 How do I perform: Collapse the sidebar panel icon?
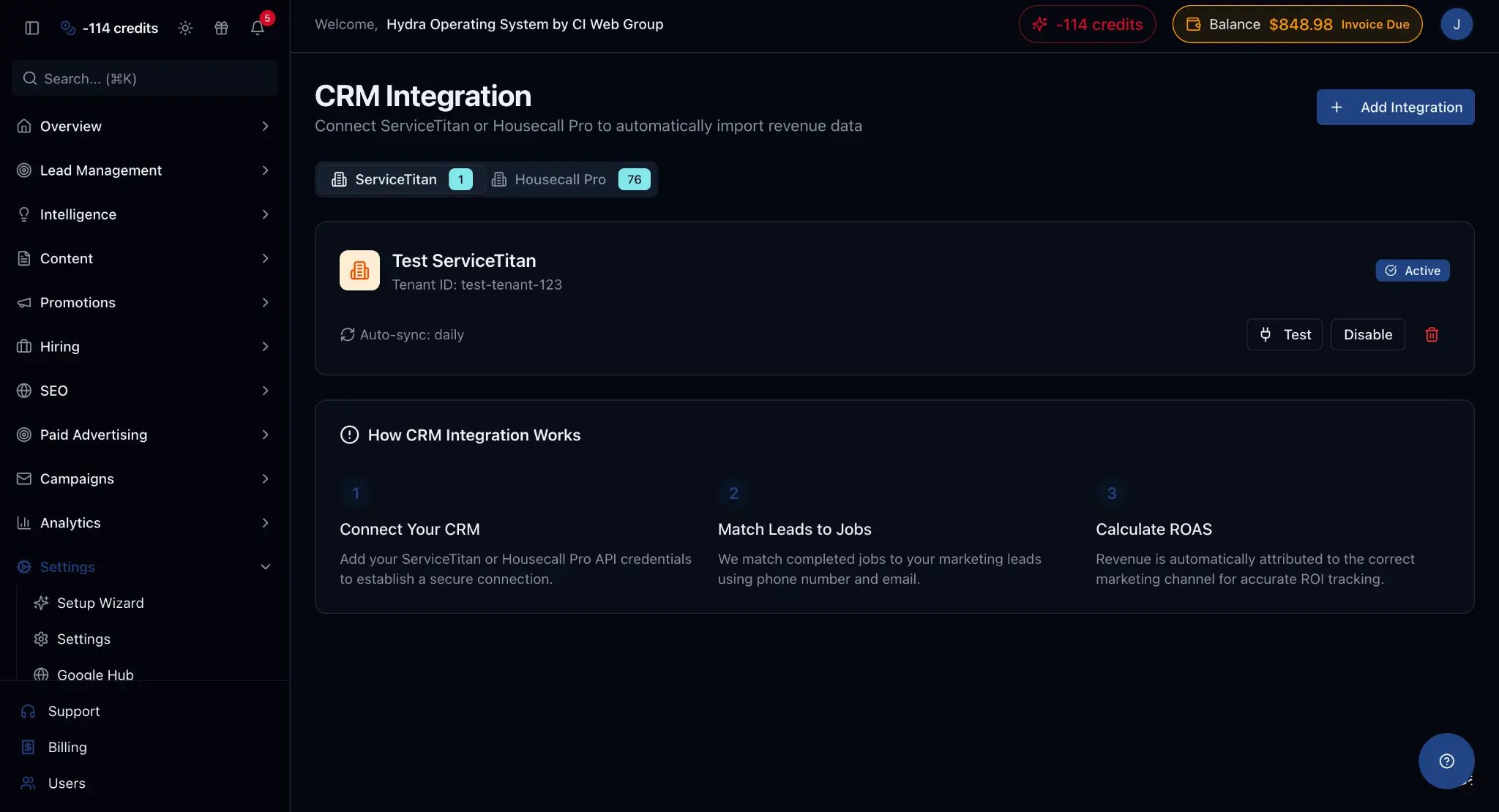point(31,28)
